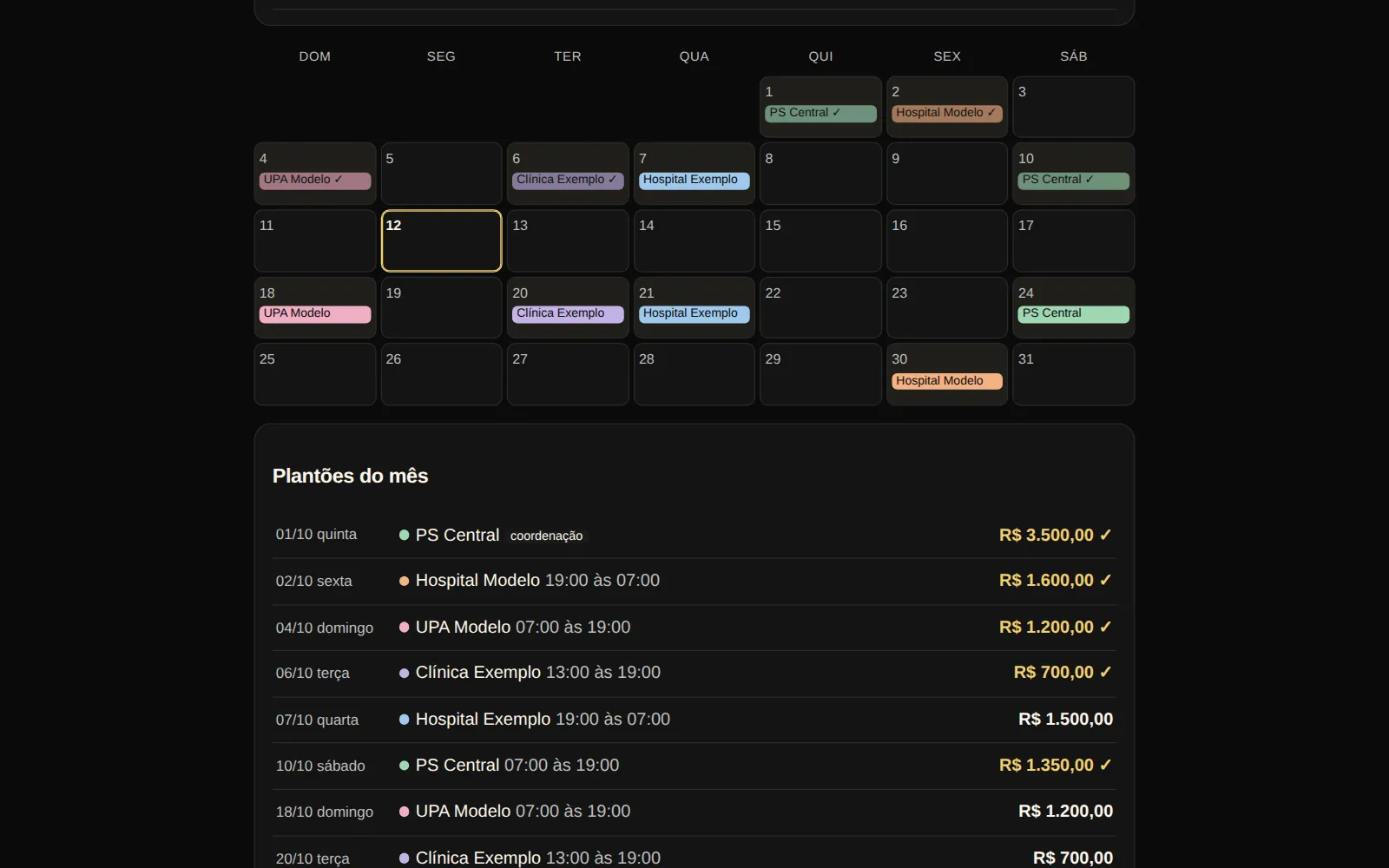This screenshot has height=868, width=1389.
Task: Select the 07/10 quarta Hospital Exemplo row
Action: pyautogui.click(x=694, y=720)
